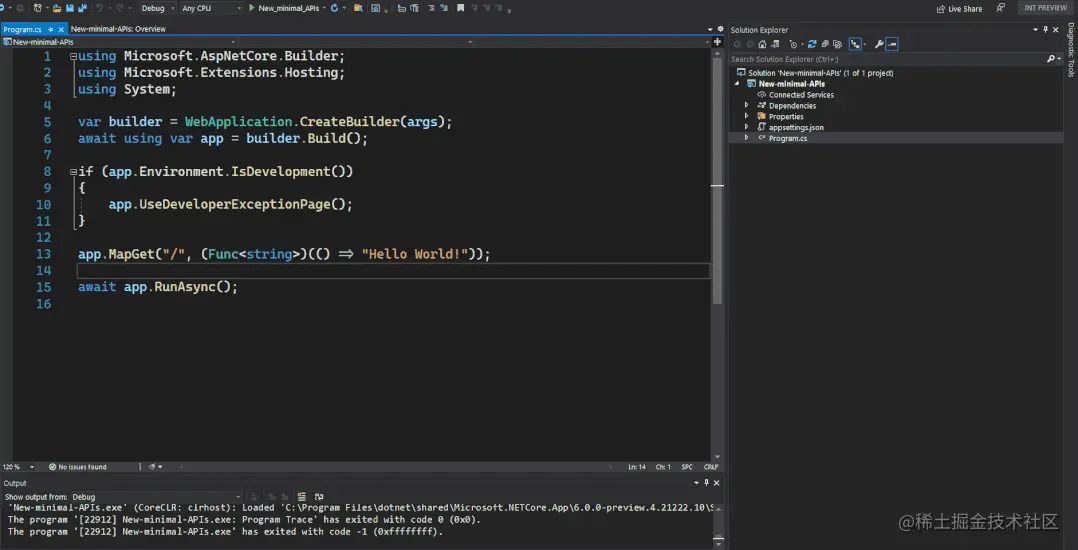
Task: Click Switch Views icon beside Home in Solution Explorer
Action: (776, 44)
